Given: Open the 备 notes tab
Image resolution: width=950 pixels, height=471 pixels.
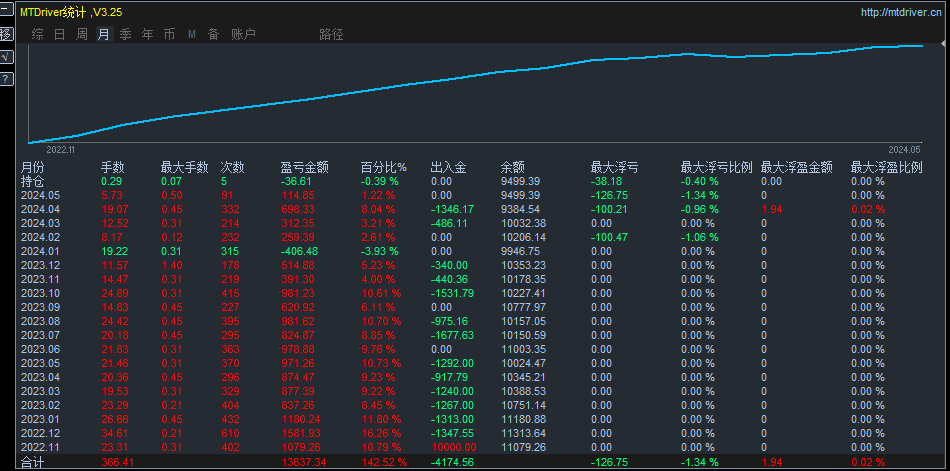Looking at the screenshot, I should (x=213, y=35).
